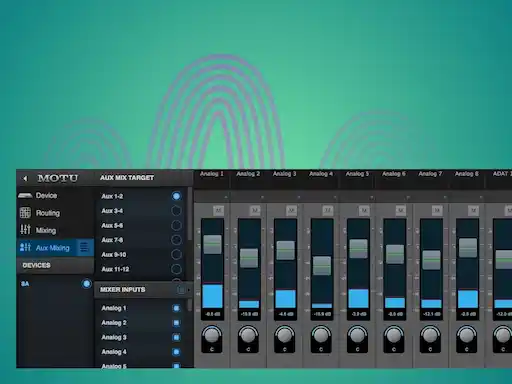Mute the Analog 4 channel

click(328, 210)
